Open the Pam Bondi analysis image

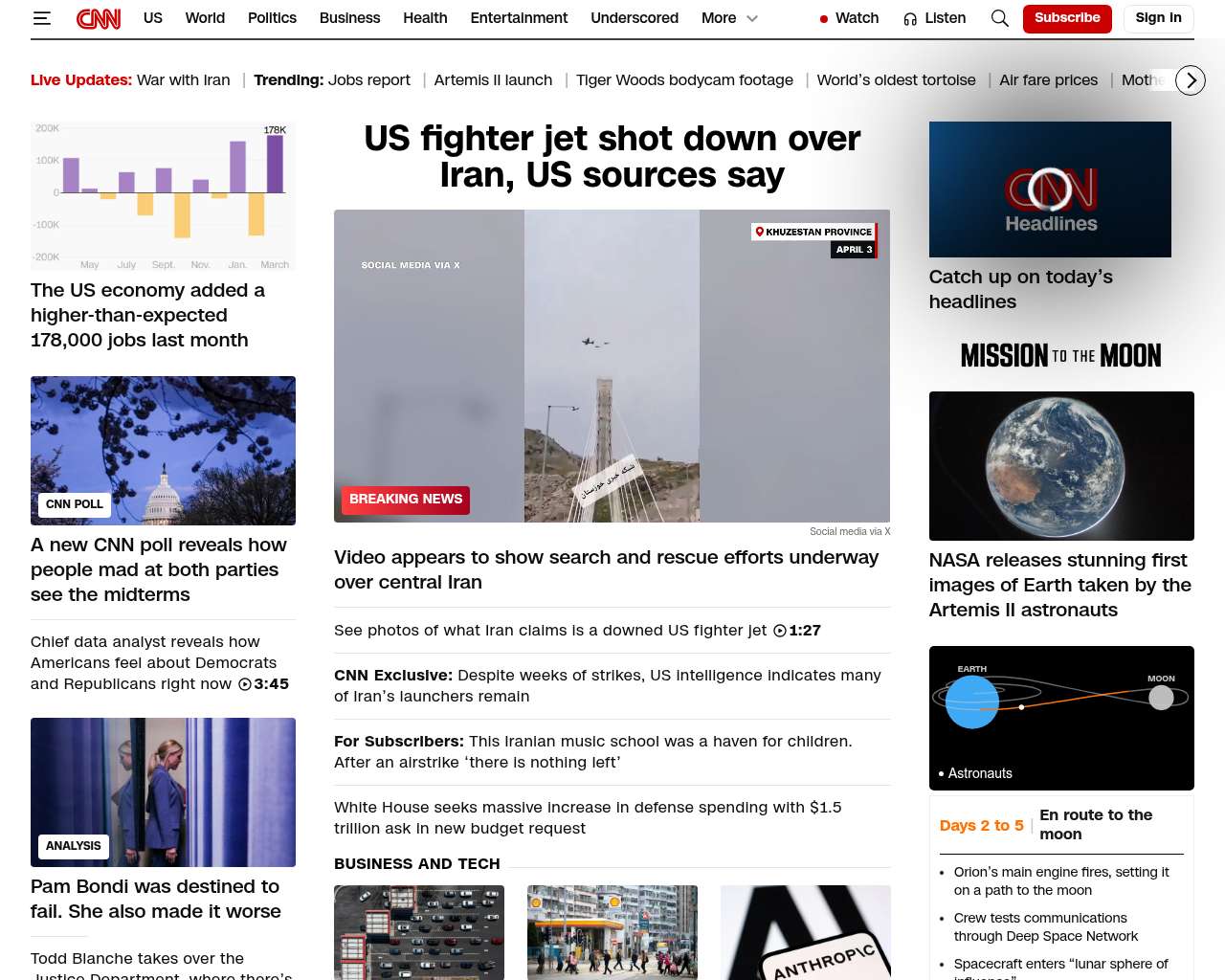(163, 792)
